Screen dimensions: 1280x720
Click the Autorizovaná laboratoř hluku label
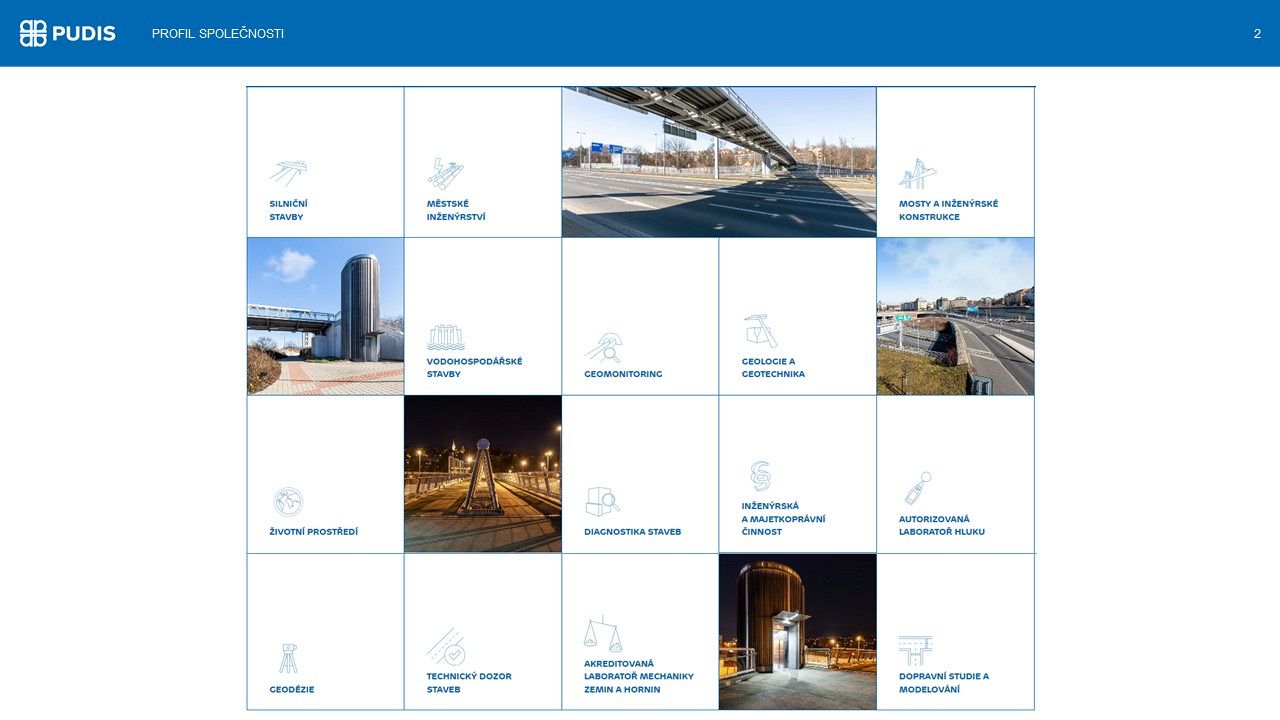tap(942, 526)
